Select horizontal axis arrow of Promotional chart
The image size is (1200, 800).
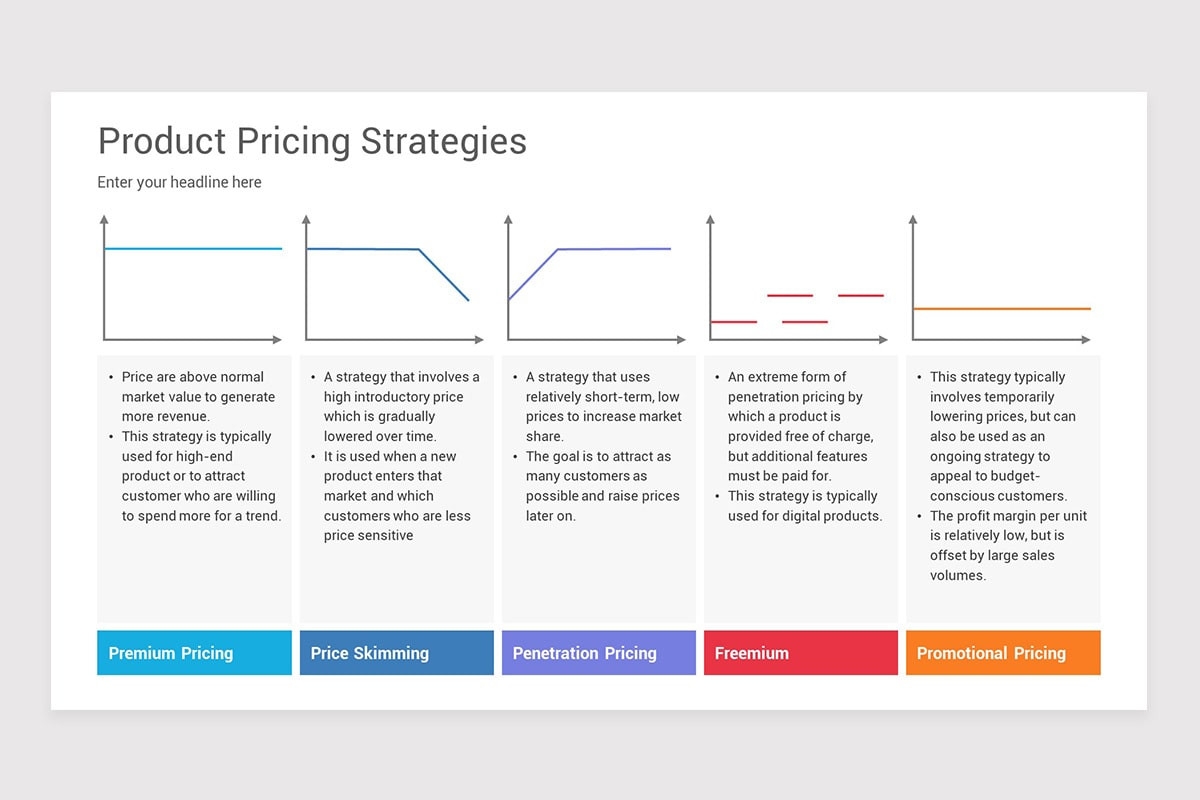[x=1087, y=340]
